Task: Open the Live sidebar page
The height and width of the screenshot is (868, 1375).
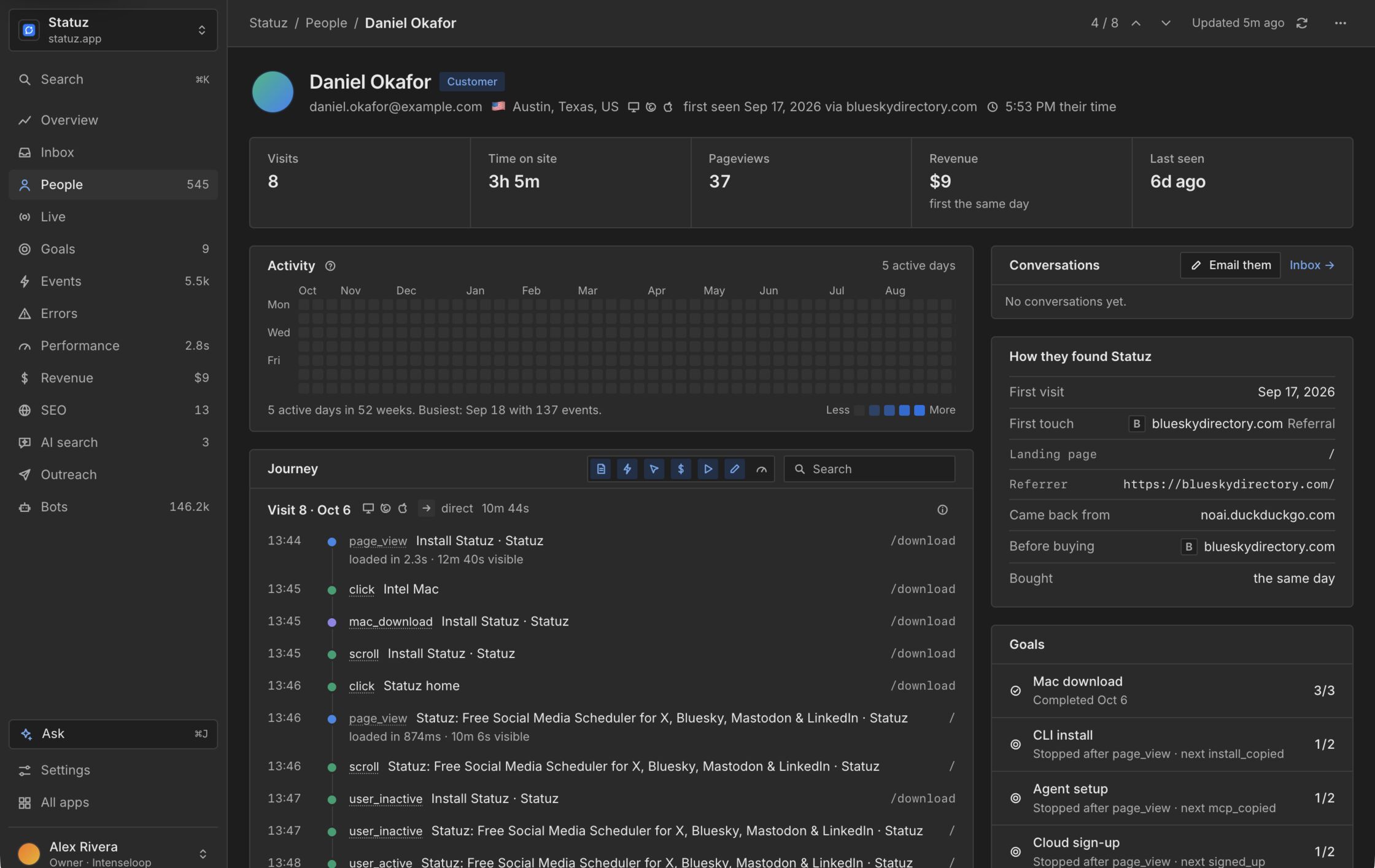Action: pos(113,217)
